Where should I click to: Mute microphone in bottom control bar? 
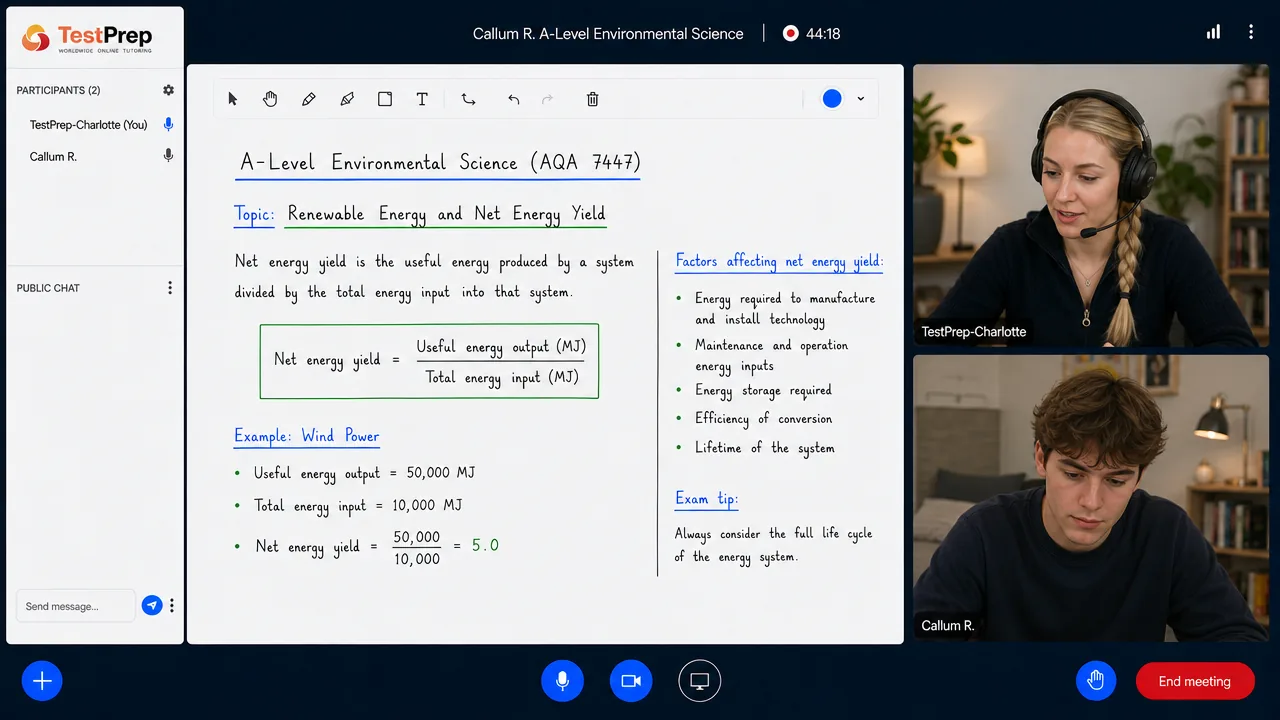click(562, 681)
